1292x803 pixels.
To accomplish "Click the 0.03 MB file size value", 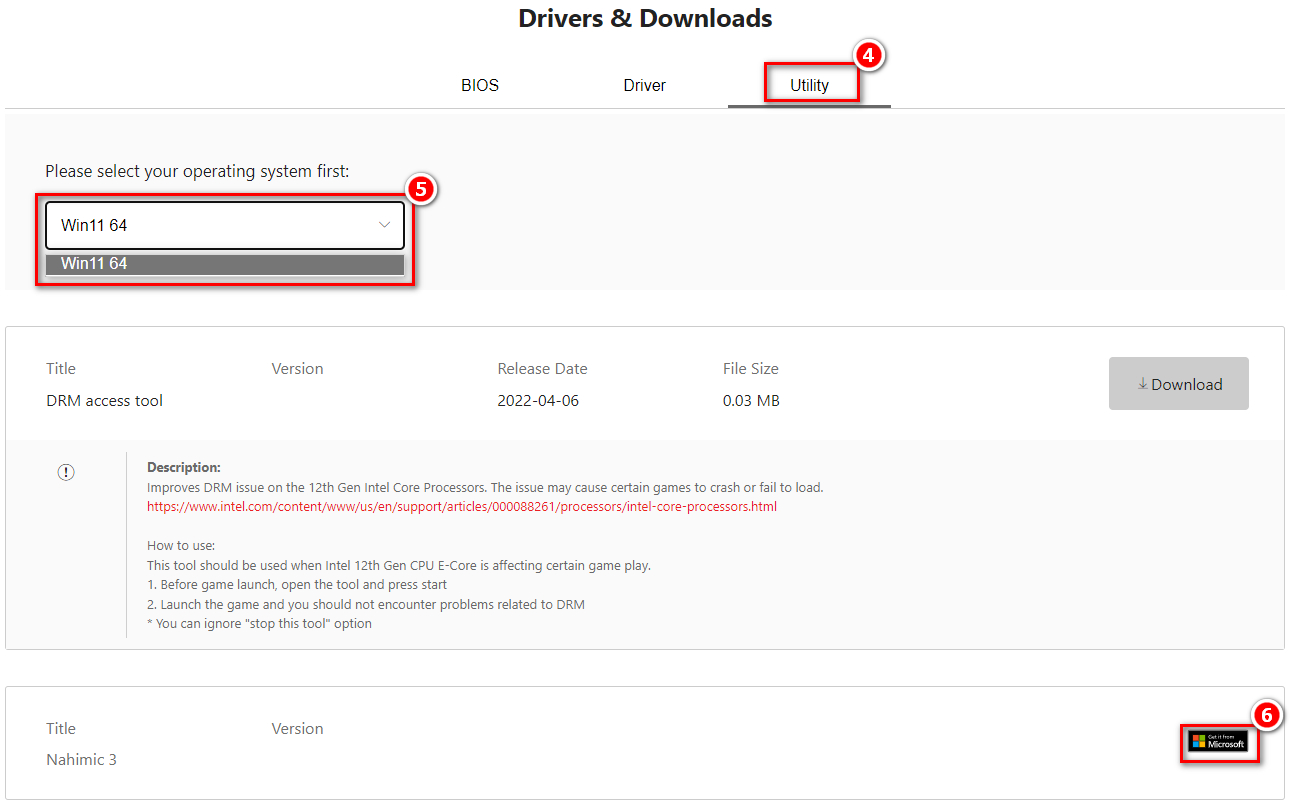I will (750, 401).
